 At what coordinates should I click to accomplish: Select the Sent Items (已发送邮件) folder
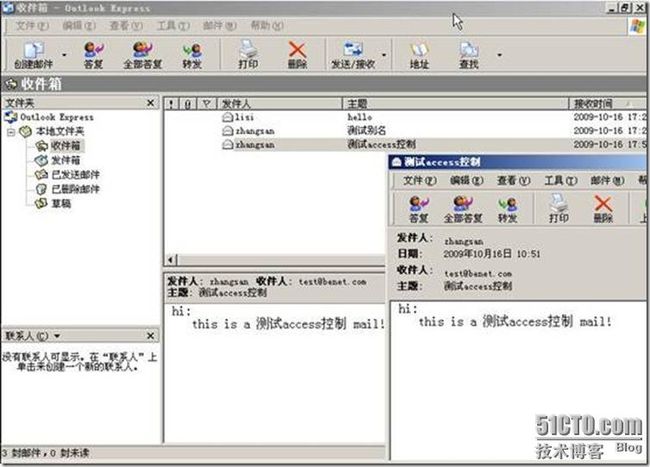(x=75, y=175)
